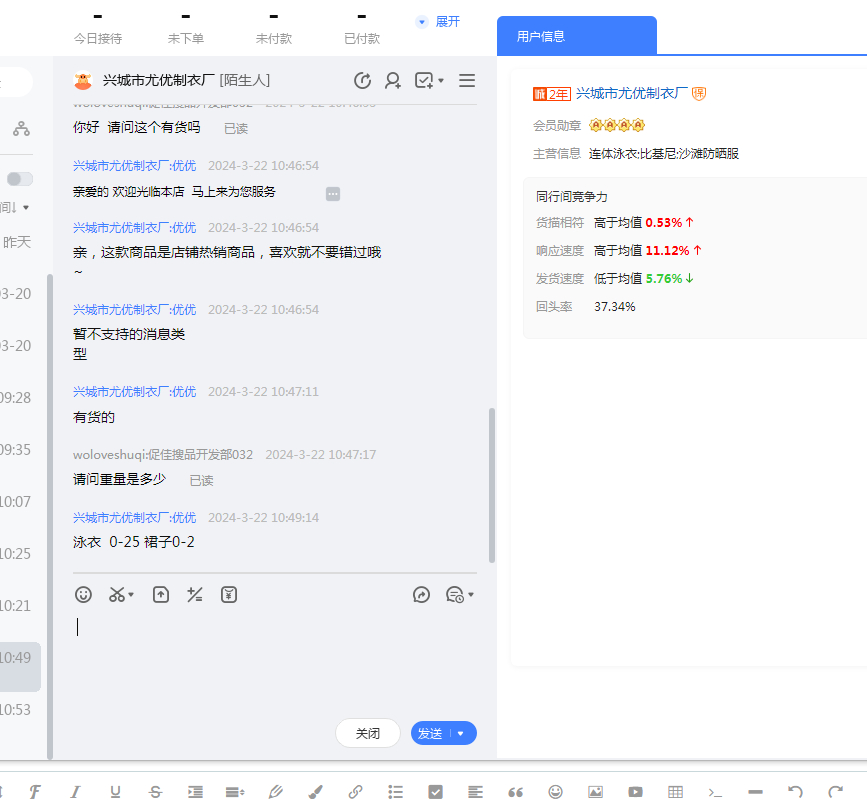867x808 pixels.
Task: Open the yuan payment request icon
Action: tap(229, 595)
